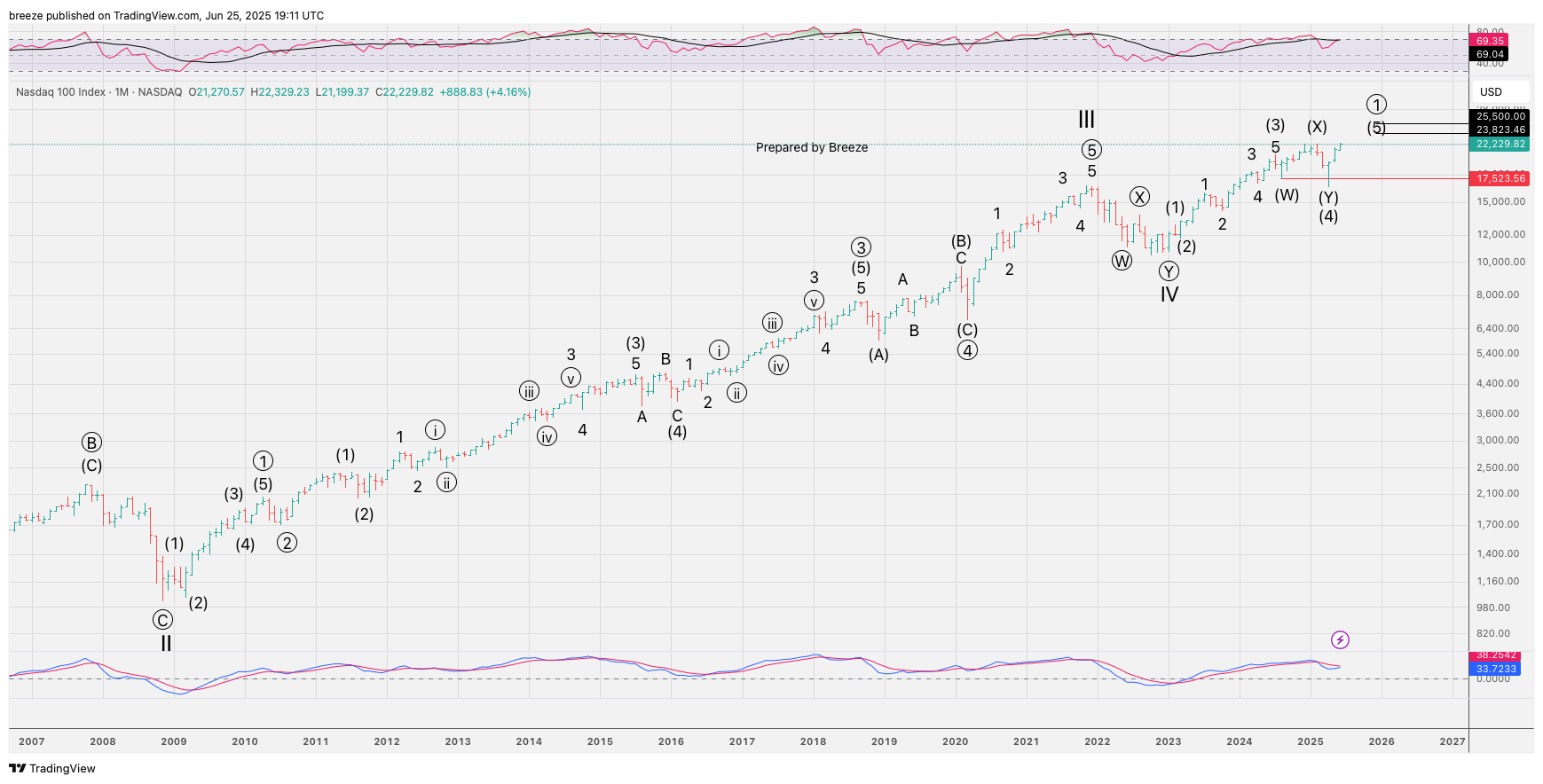Select the circled Y wave label
The image size is (1543, 784).
(x=1169, y=271)
